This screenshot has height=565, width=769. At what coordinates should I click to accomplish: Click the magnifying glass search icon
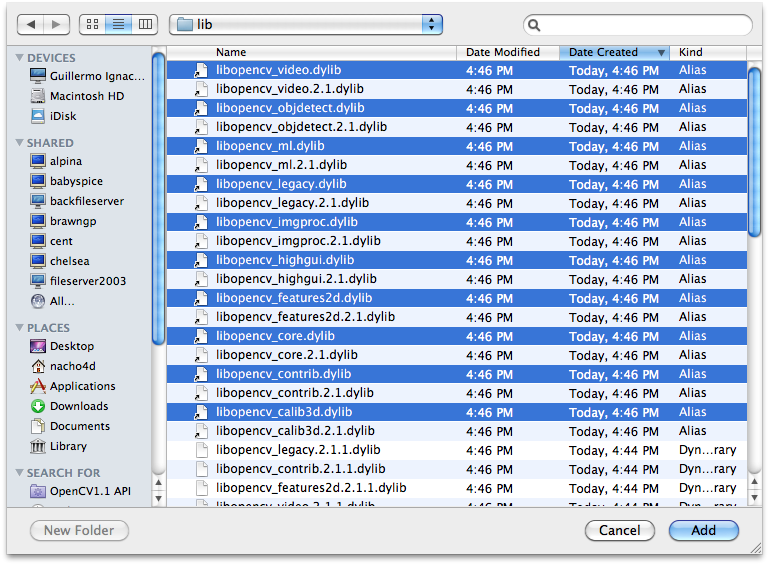coord(534,26)
